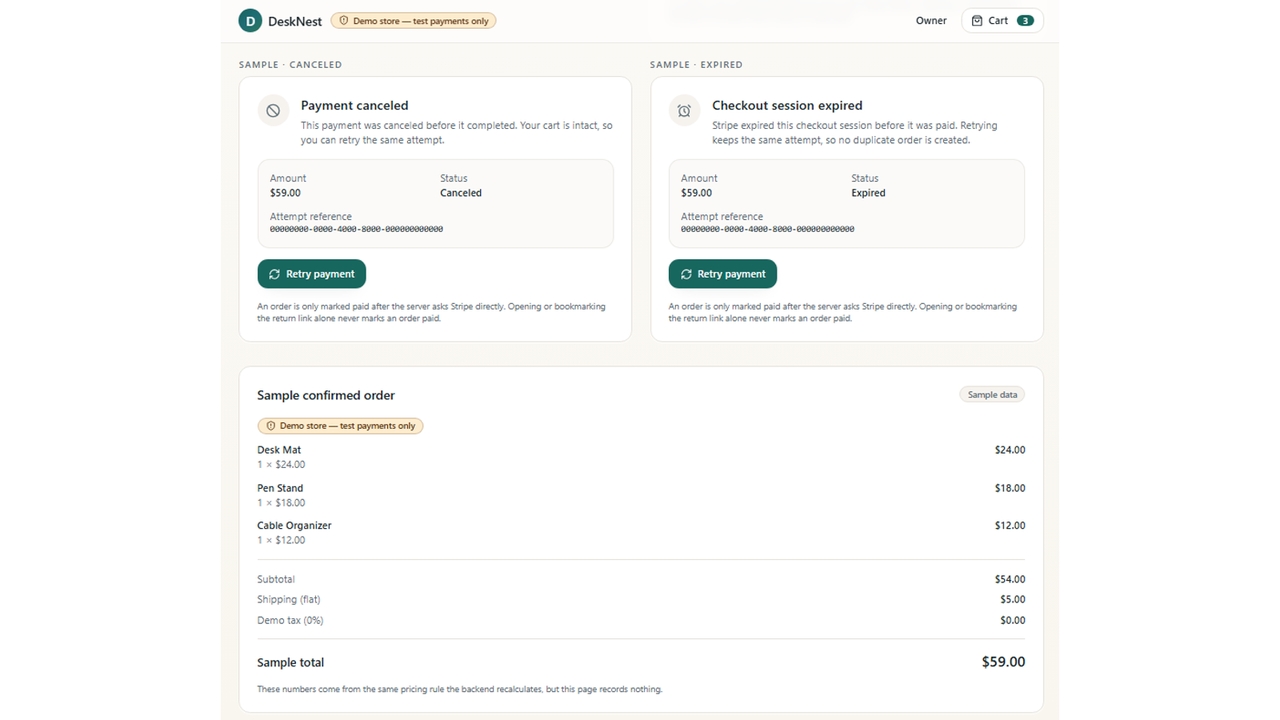Select the Owner label in header

pos(931,21)
